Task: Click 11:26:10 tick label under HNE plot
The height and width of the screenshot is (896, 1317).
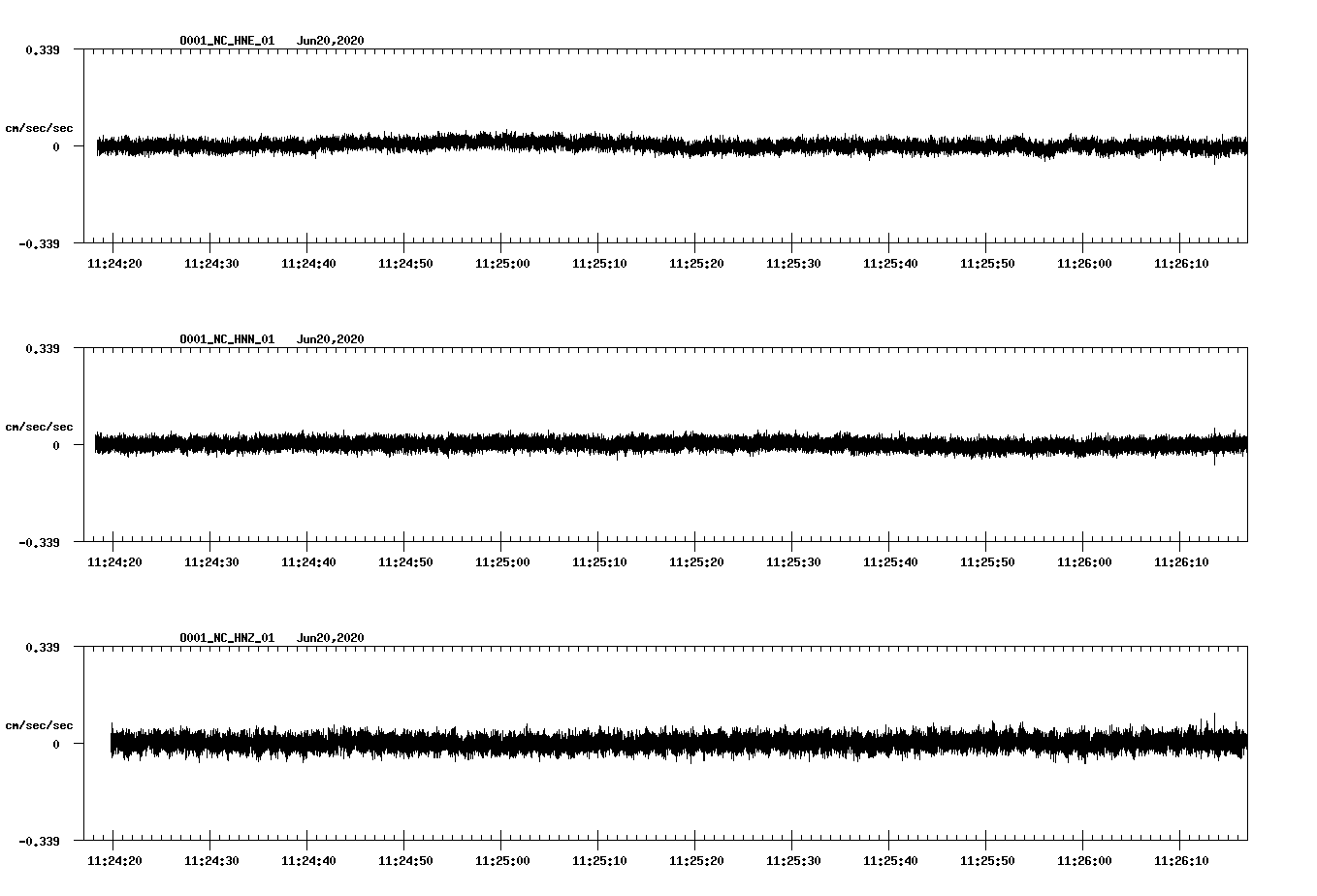Action: coord(1181,264)
